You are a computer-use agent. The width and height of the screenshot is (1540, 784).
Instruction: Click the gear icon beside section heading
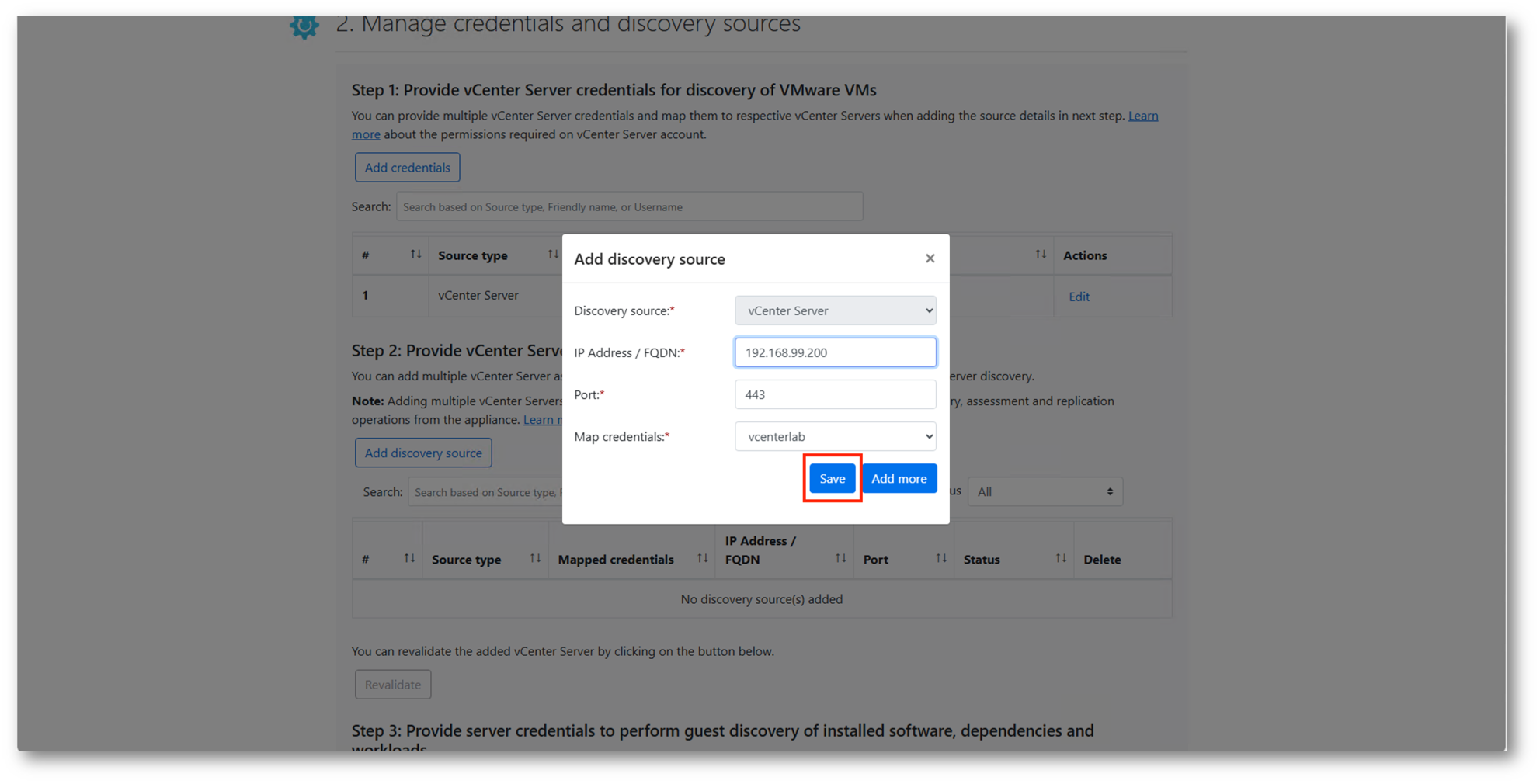[x=304, y=26]
